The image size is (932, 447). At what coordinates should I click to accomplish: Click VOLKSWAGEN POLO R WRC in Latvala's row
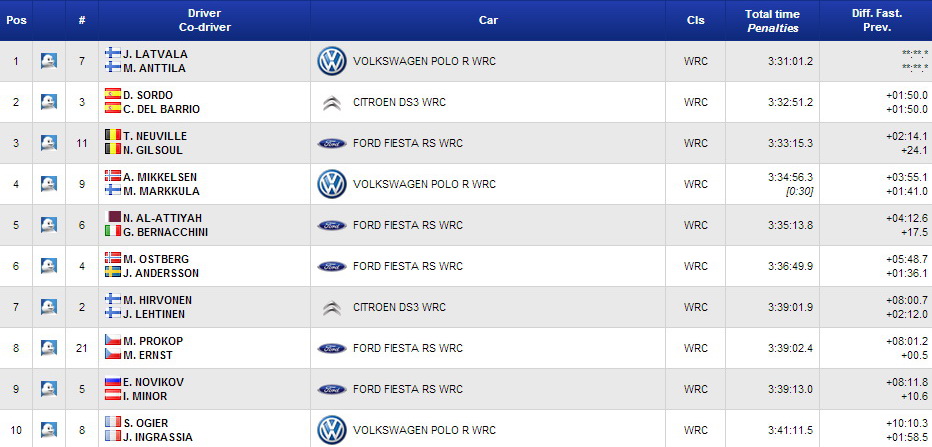424,61
